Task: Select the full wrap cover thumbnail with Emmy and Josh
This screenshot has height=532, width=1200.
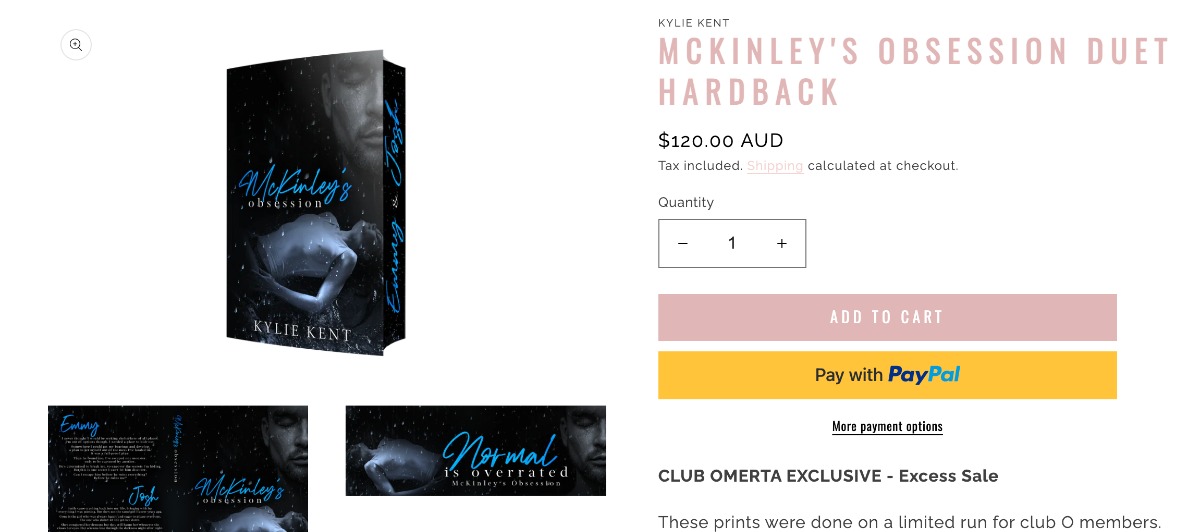Action: 178,469
